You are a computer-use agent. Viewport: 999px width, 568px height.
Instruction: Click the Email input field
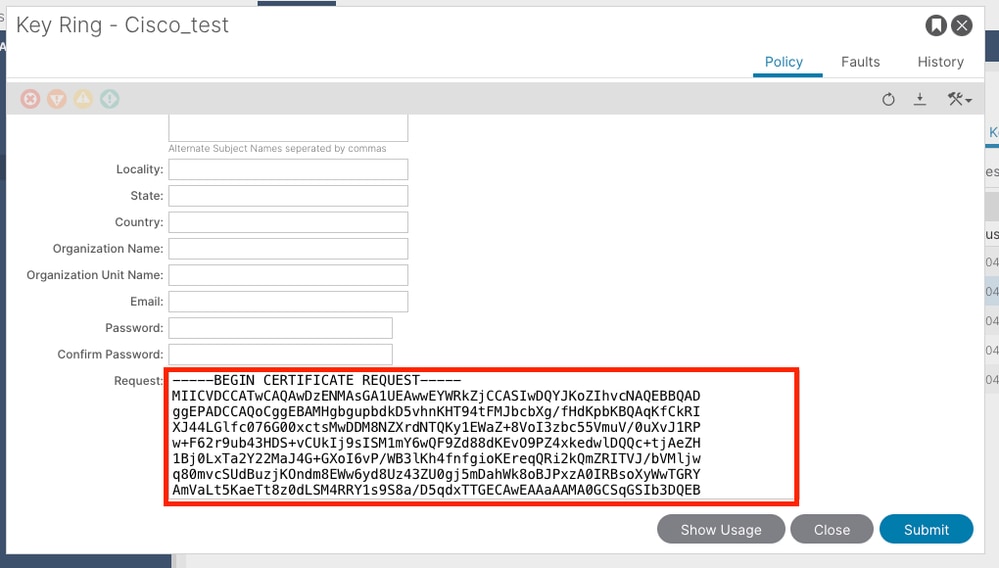pyautogui.click(x=288, y=302)
